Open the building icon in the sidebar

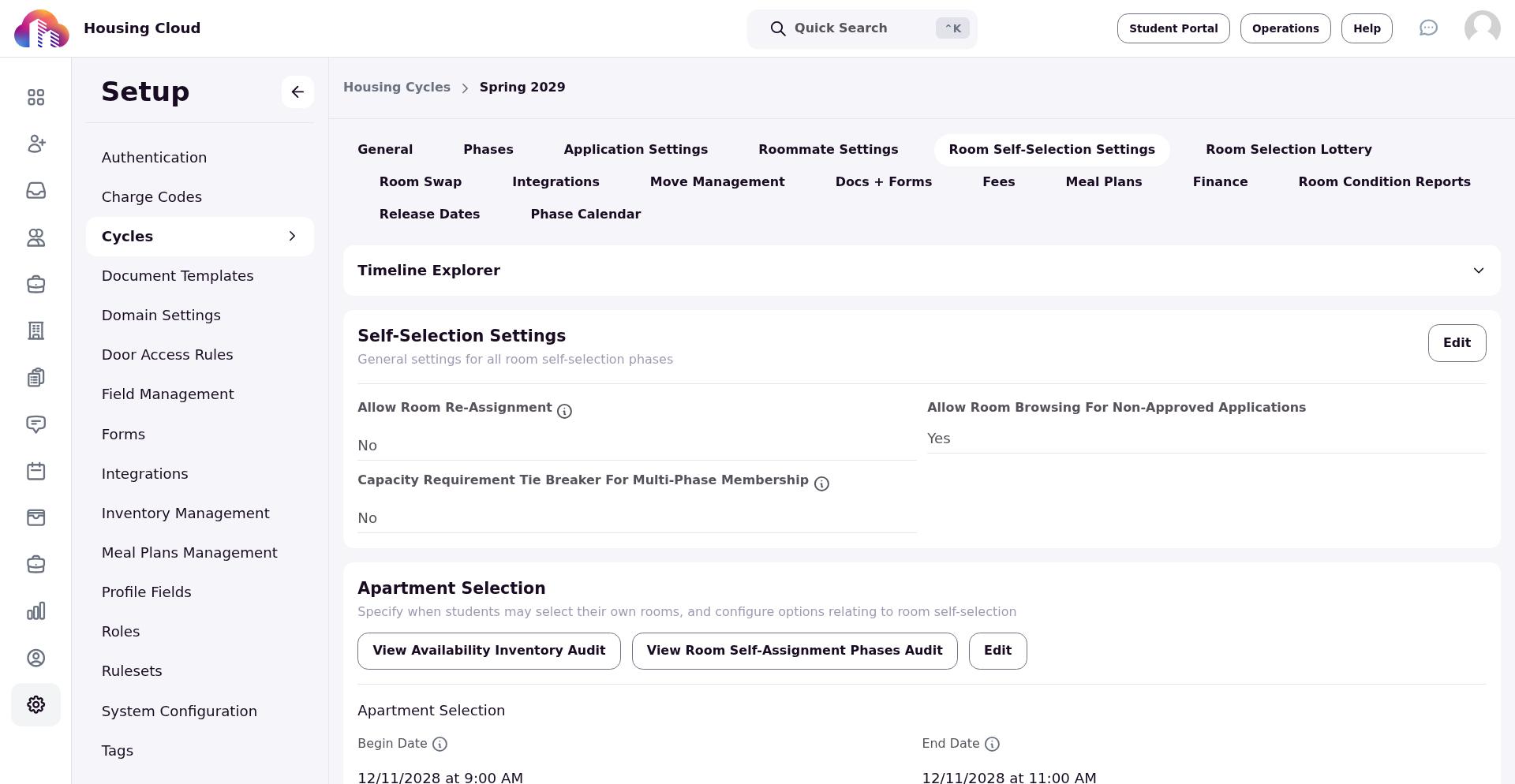[36, 330]
